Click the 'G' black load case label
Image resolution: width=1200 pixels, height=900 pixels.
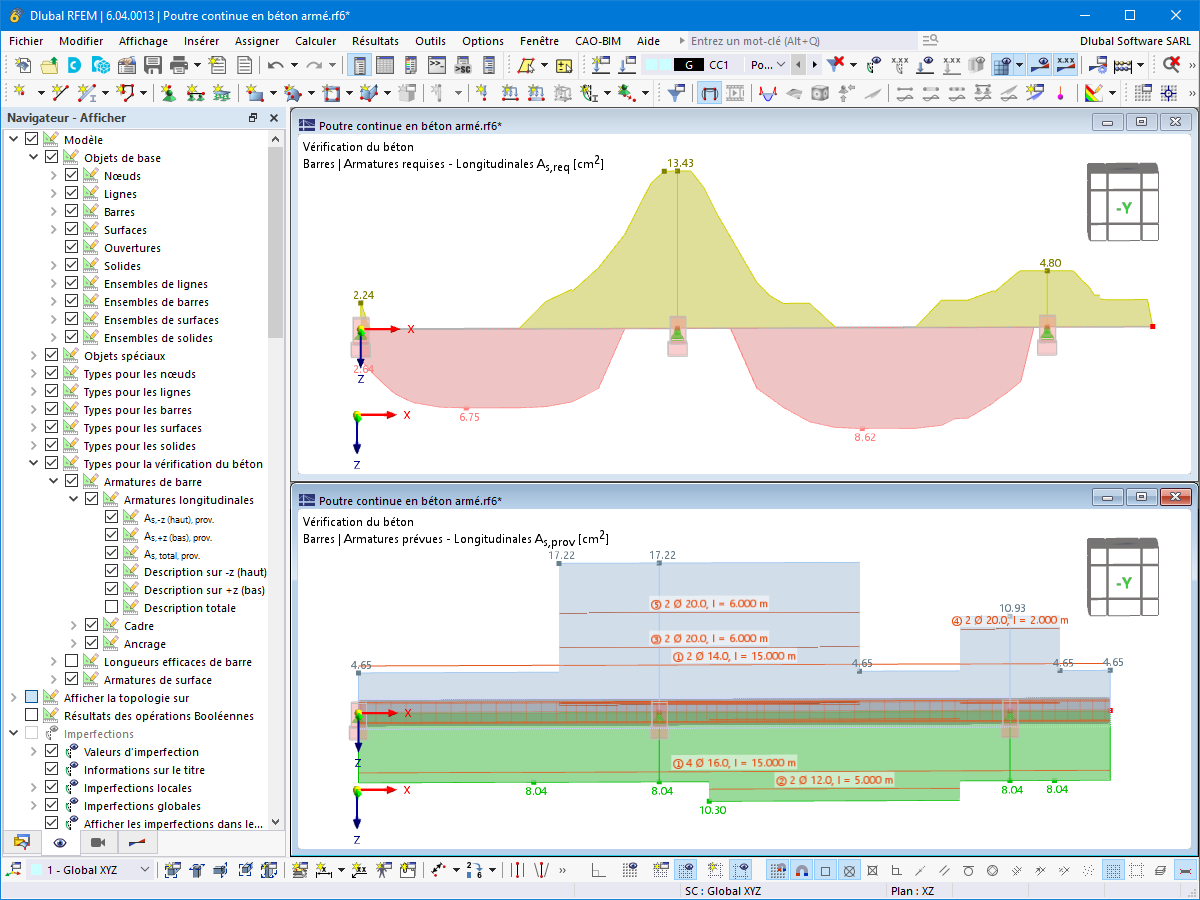pyautogui.click(x=689, y=65)
